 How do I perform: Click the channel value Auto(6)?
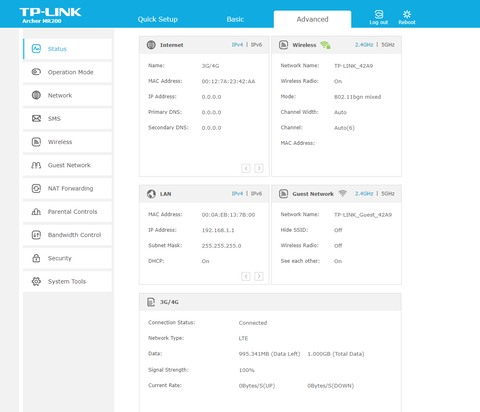point(344,128)
